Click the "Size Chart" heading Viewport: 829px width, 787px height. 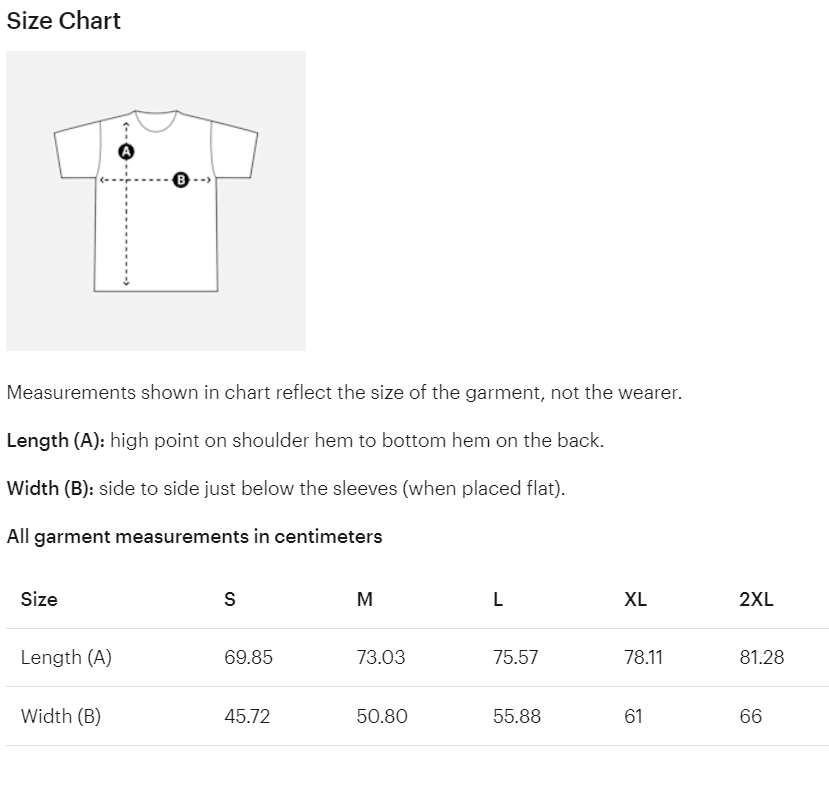point(63,21)
